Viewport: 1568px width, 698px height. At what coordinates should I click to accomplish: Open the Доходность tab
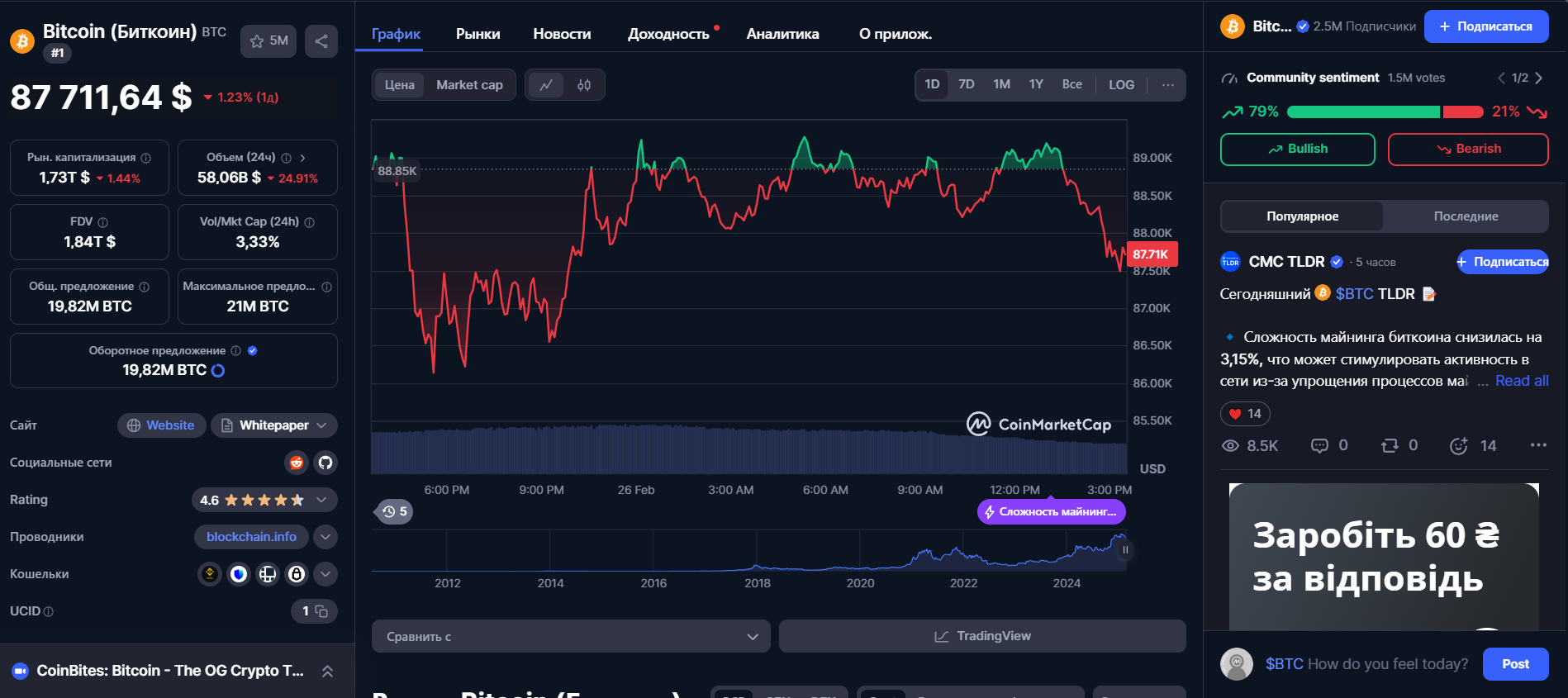pos(668,34)
